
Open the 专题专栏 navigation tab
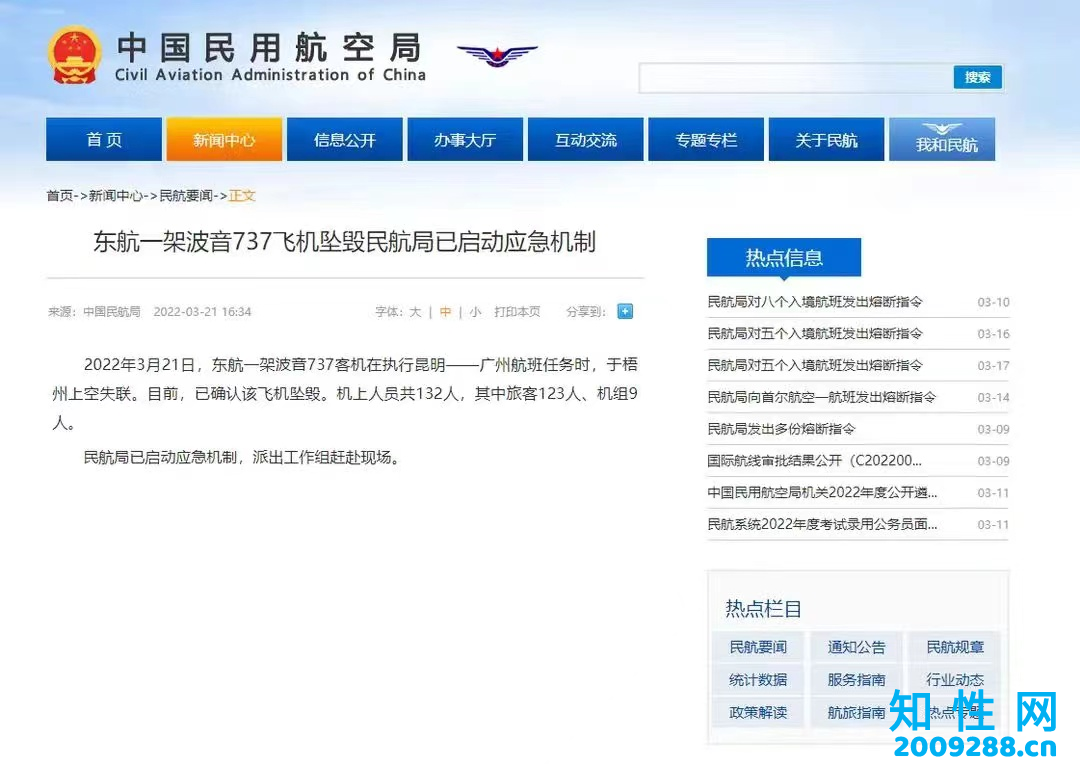706,139
